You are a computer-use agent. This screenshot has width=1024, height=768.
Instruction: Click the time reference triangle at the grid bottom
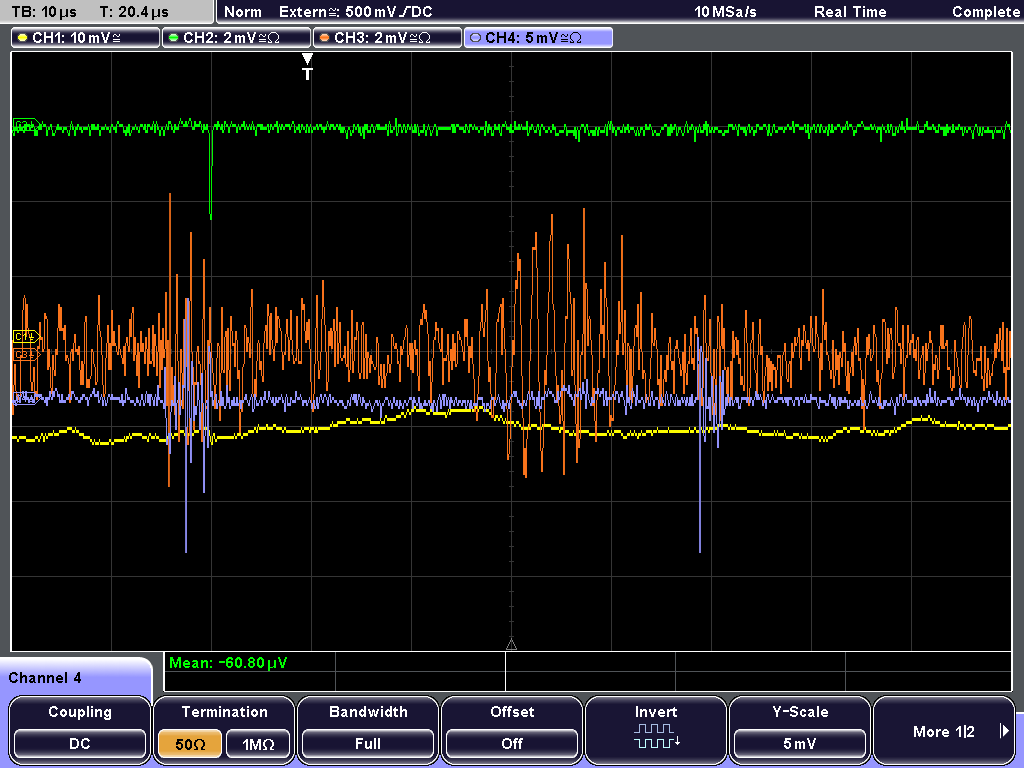511,645
